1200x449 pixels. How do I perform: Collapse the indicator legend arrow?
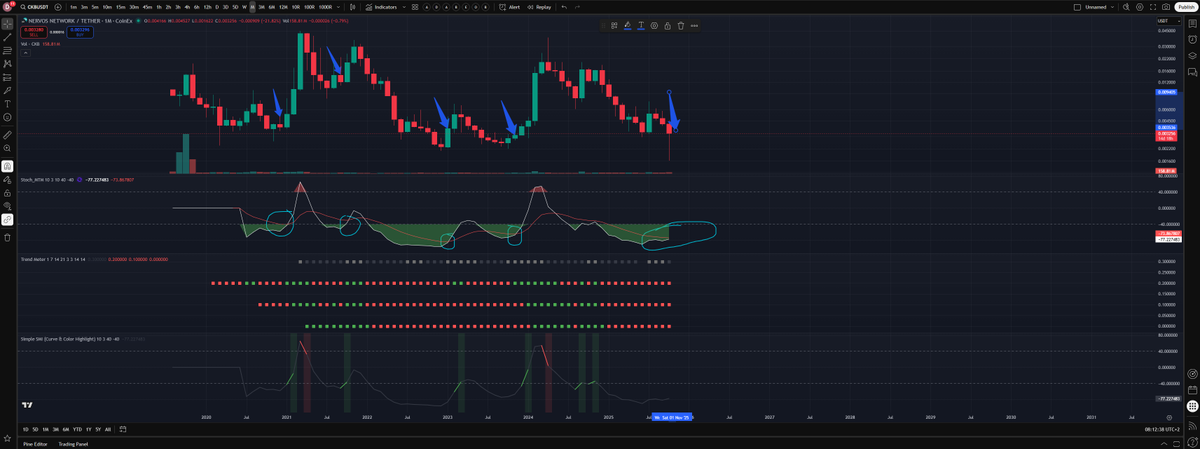tap(26, 53)
